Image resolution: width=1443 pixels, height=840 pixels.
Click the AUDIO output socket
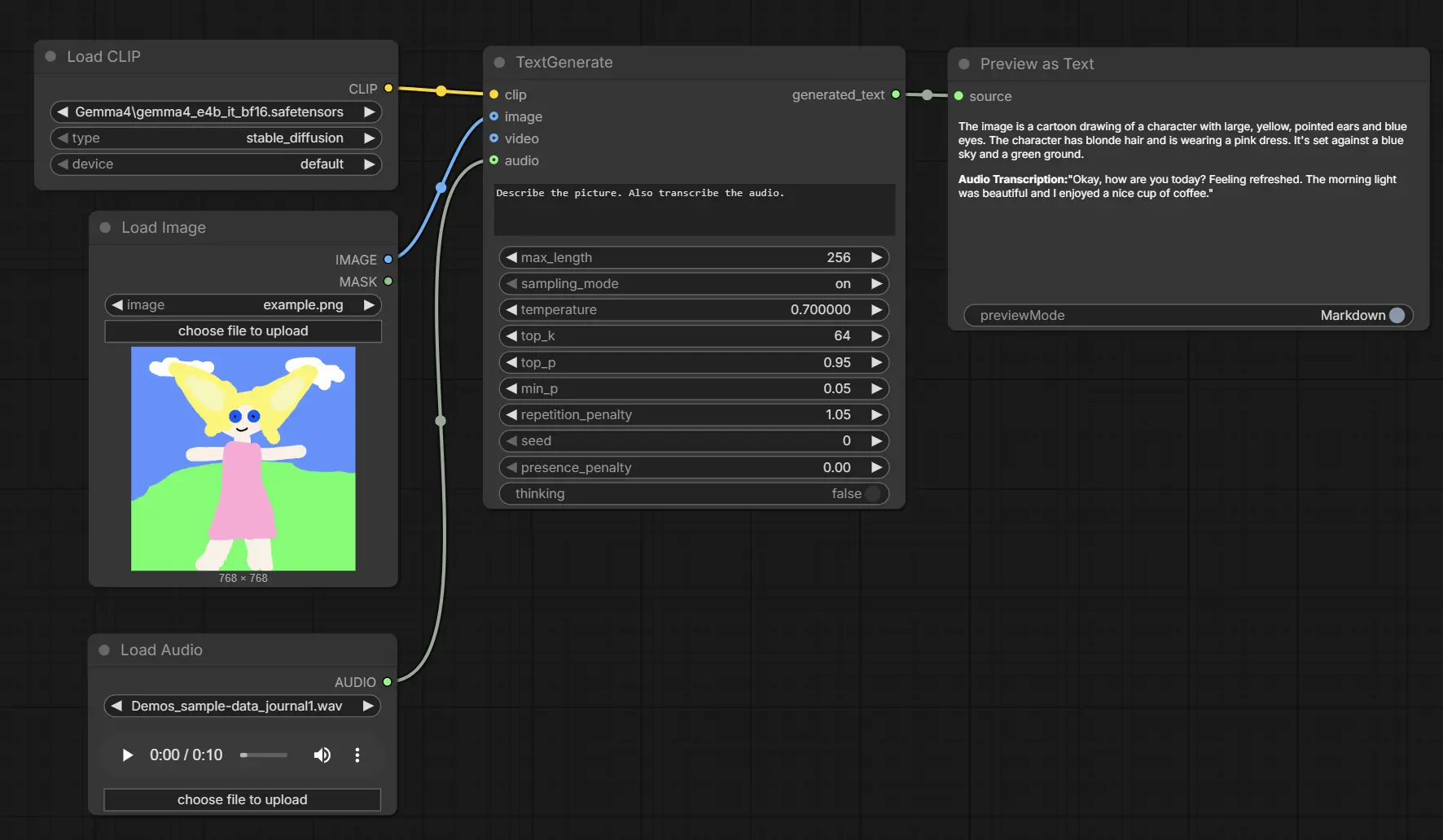point(387,681)
